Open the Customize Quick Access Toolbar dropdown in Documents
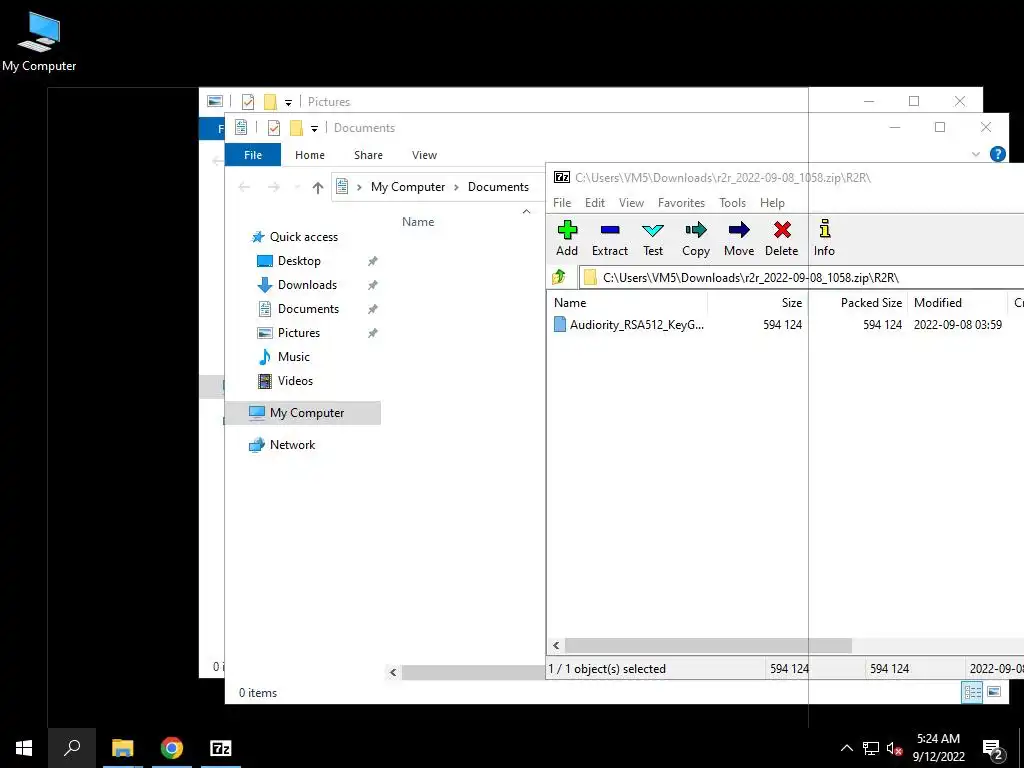The height and width of the screenshot is (768, 1024). click(x=314, y=129)
